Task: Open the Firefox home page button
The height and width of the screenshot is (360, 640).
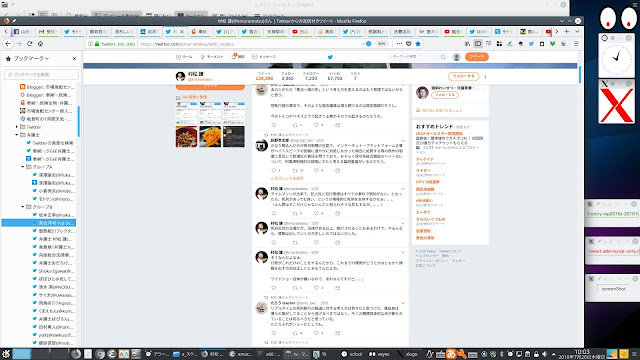Action: (x=40, y=44)
